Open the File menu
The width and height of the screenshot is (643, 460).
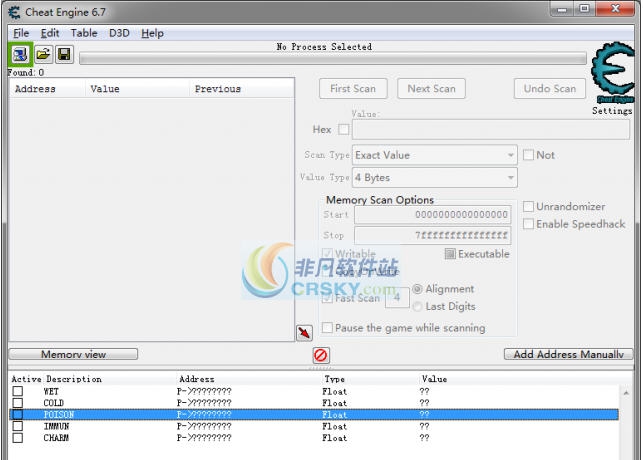point(21,33)
